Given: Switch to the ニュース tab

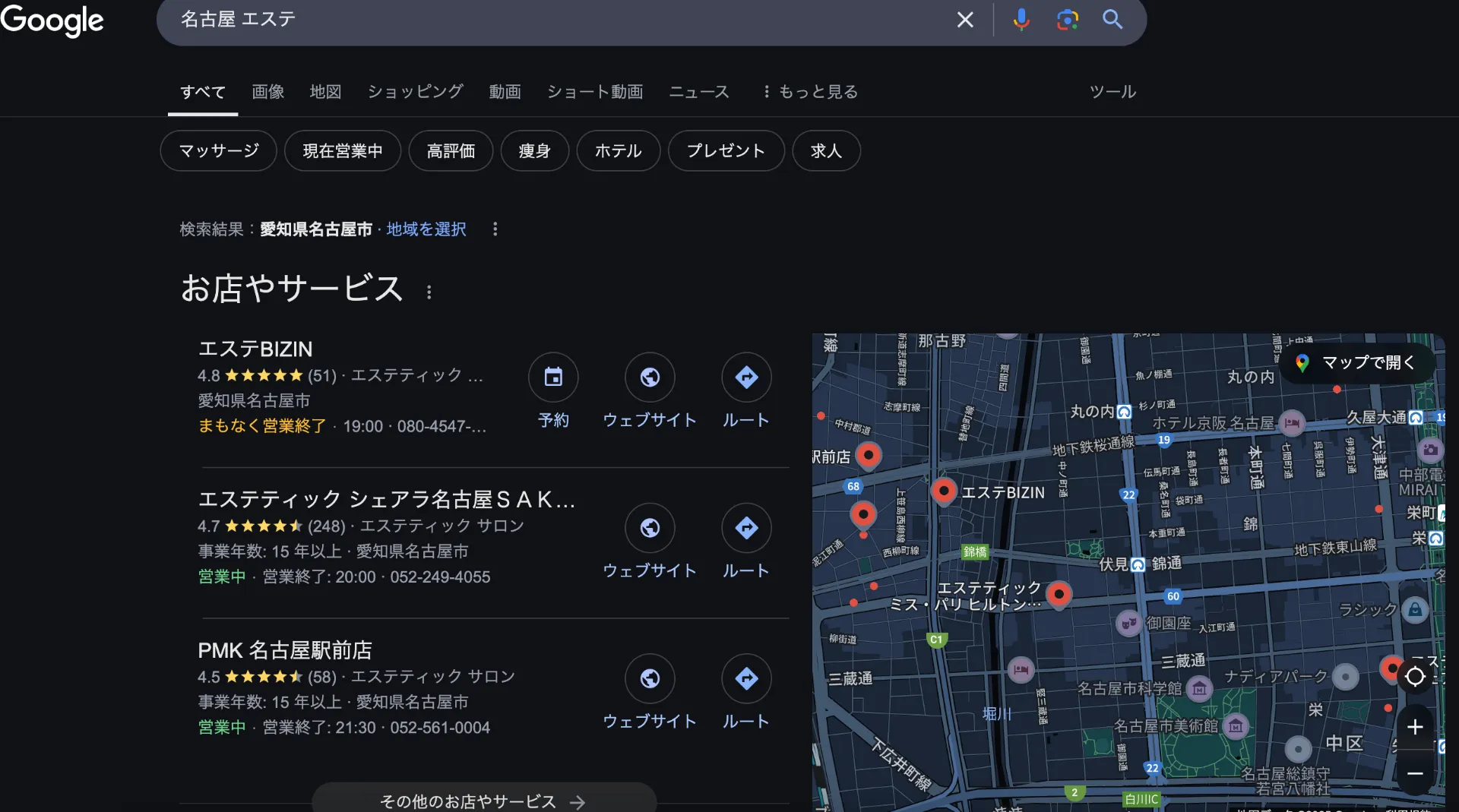Looking at the screenshot, I should click(698, 92).
